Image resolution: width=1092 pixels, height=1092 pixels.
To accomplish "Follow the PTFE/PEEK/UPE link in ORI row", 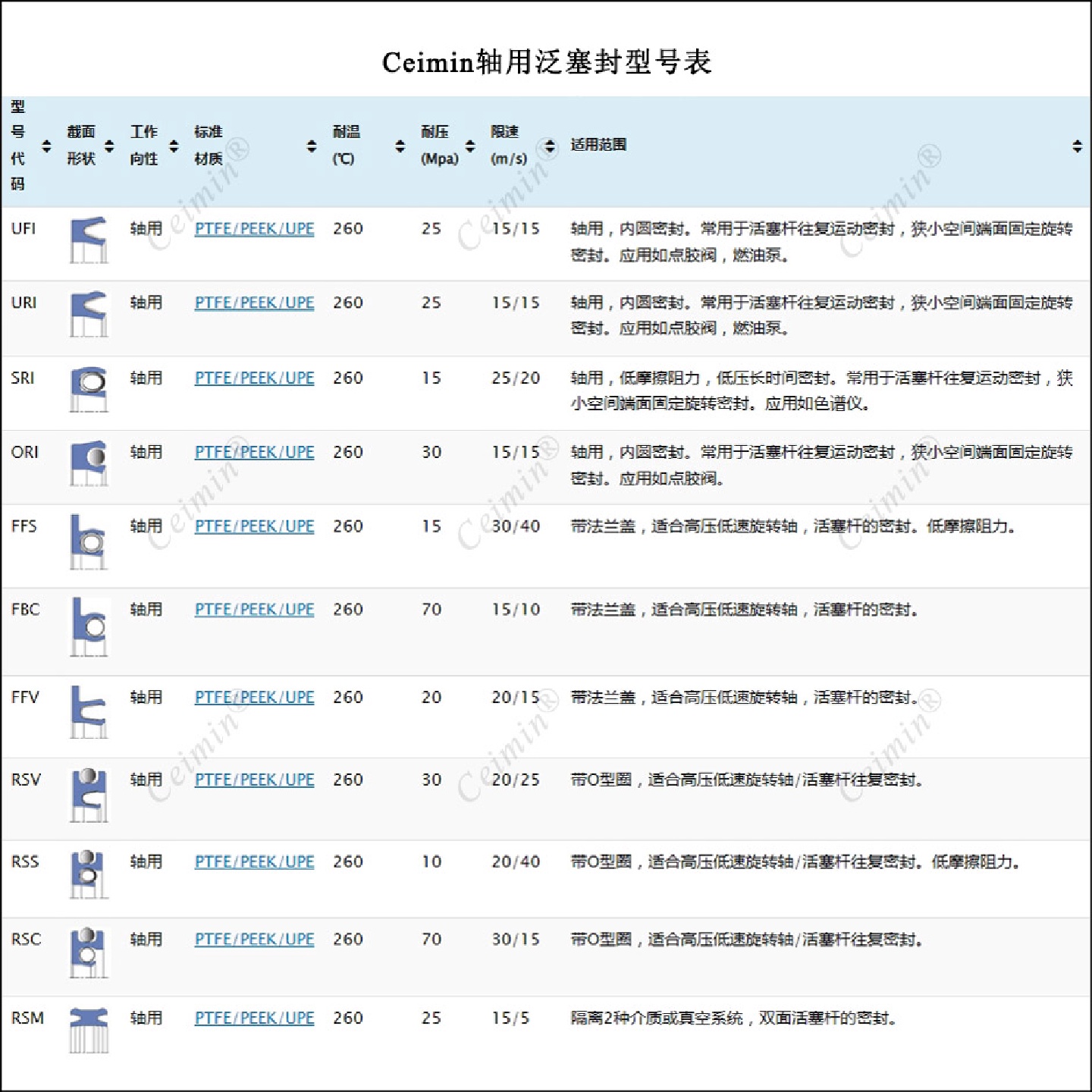I will [254, 452].
